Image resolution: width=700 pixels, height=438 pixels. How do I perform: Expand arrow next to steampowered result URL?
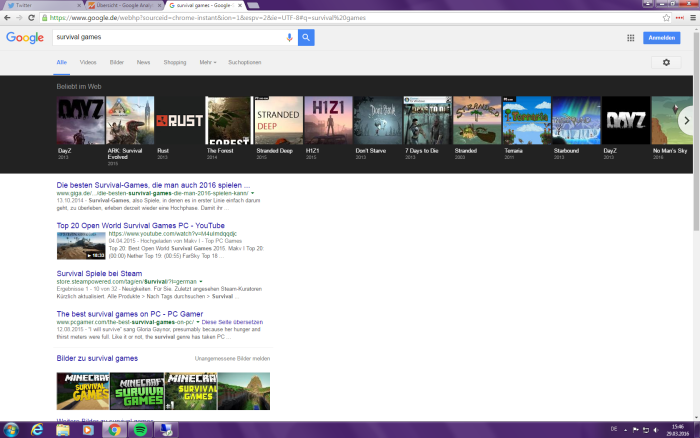pos(201,282)
